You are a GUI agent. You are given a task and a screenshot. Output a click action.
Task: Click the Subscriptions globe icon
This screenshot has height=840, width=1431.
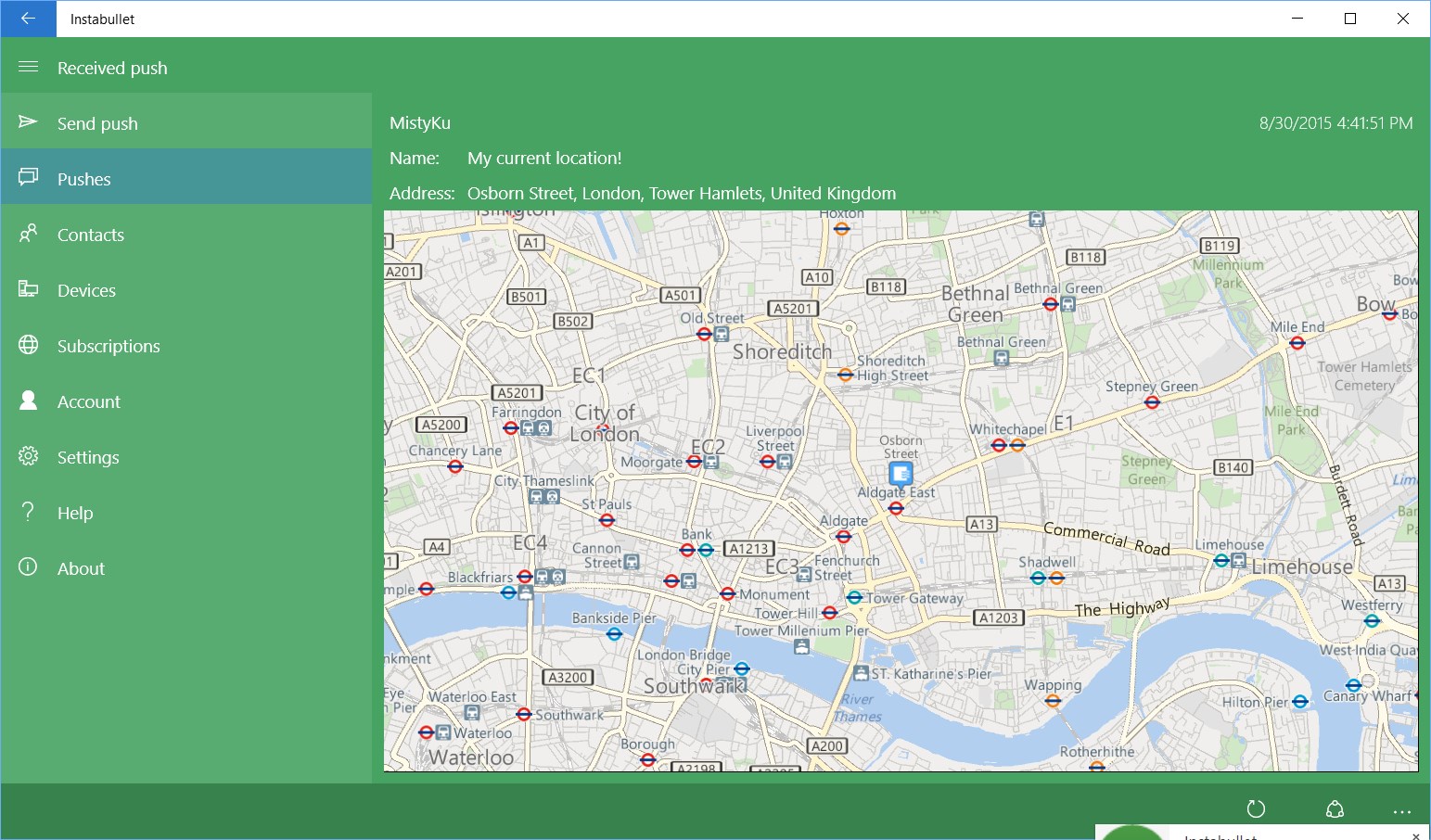28,345
